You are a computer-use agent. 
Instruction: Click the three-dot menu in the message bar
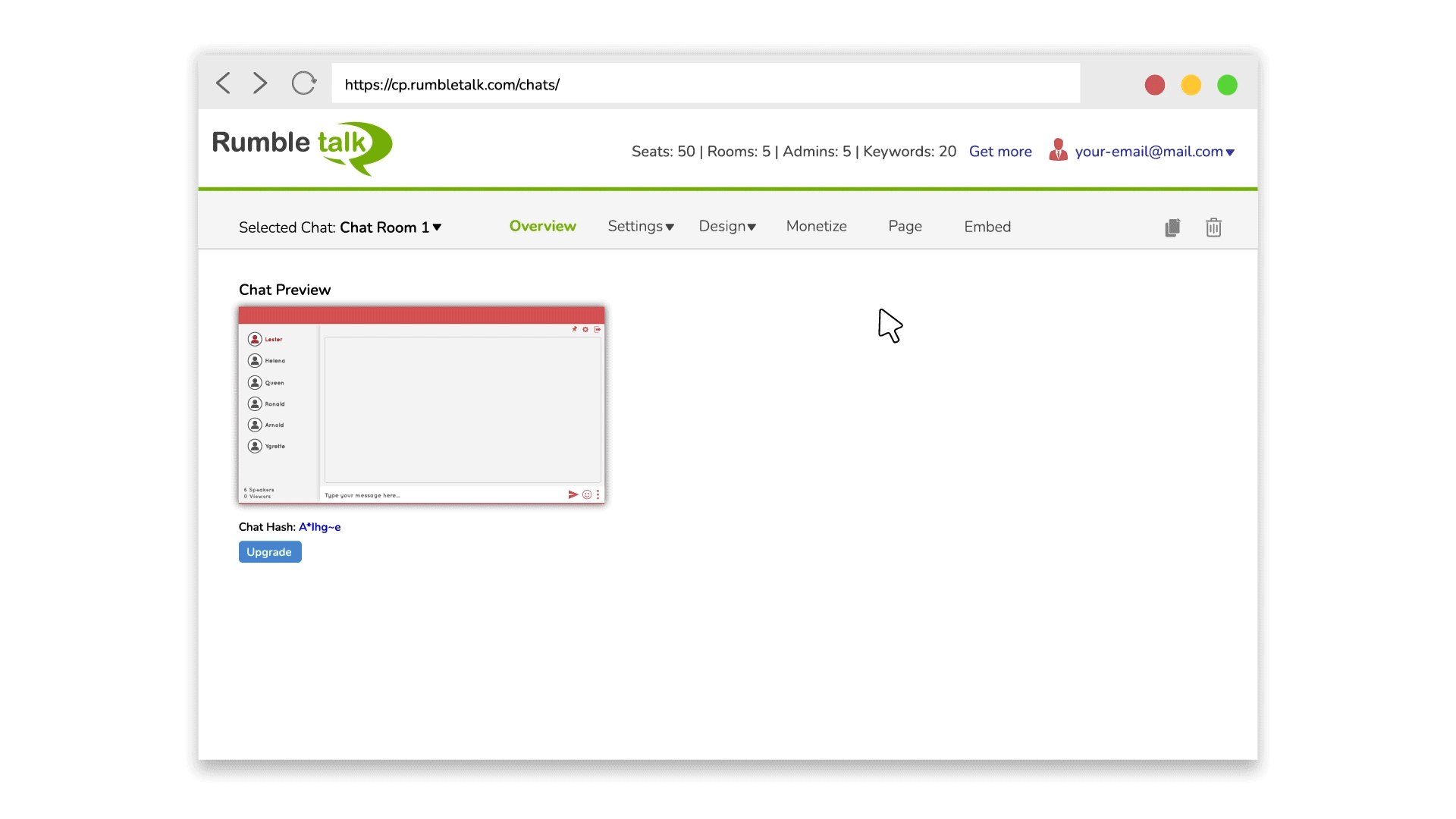point(598,494)
